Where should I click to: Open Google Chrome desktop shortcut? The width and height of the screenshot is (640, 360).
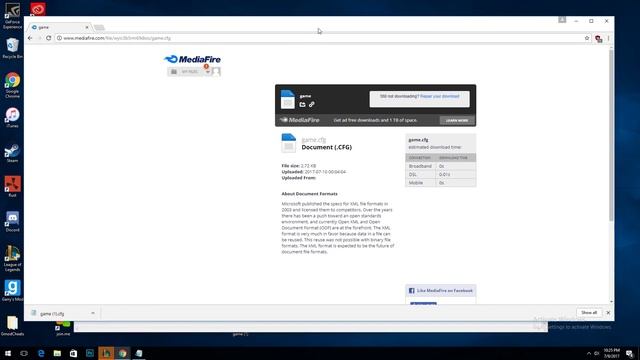[x=12, y=85]
